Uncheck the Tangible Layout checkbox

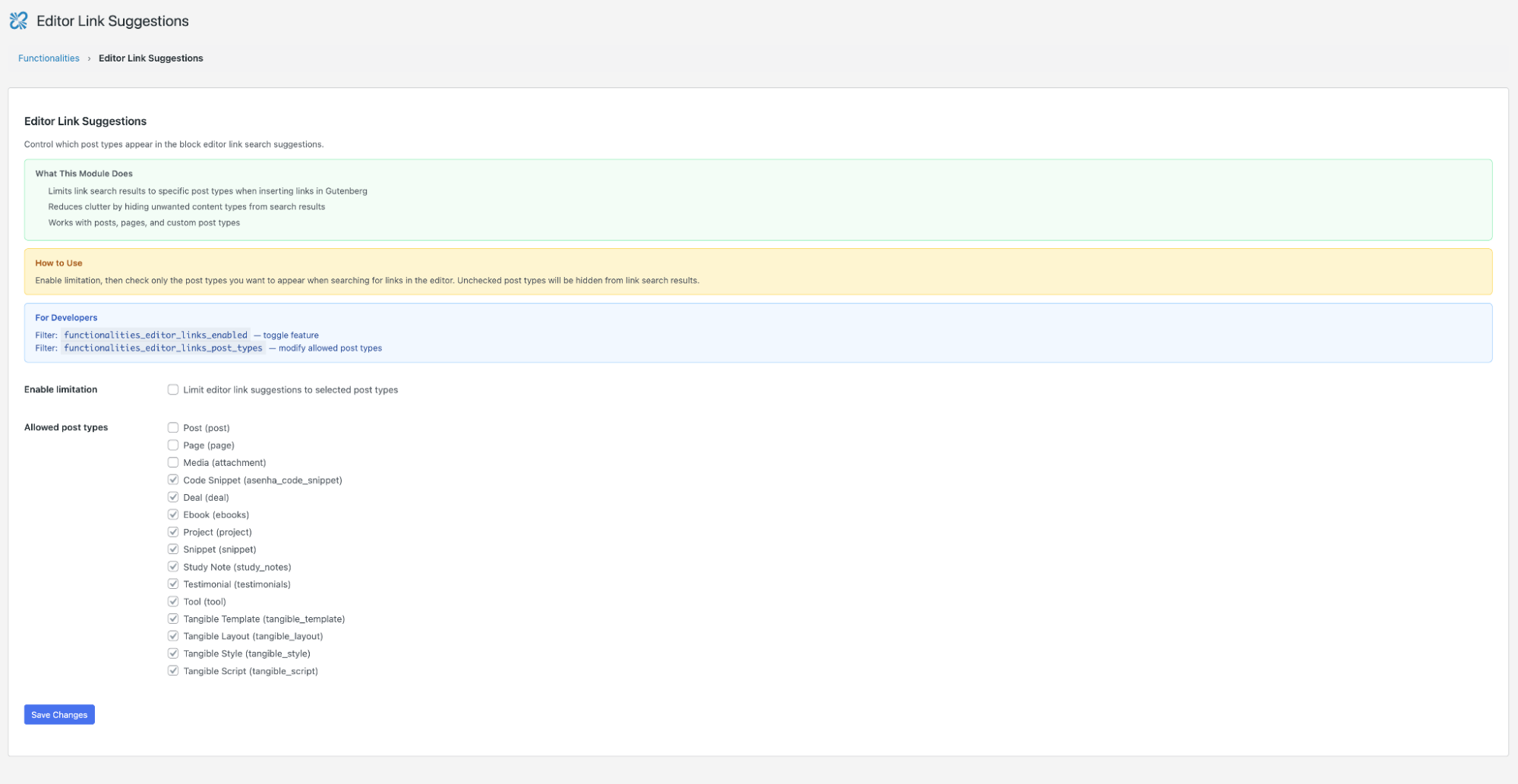[x=173, y=636]
